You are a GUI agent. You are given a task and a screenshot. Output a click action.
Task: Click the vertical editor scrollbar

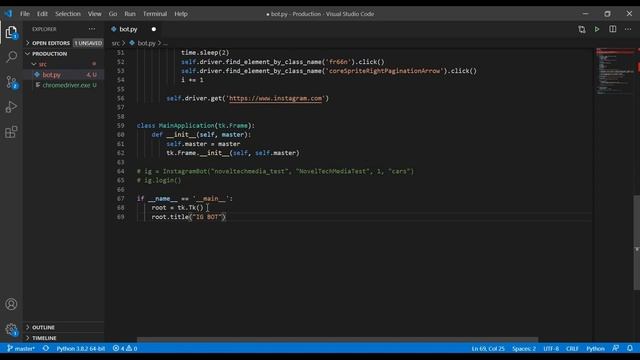point(636,243)
